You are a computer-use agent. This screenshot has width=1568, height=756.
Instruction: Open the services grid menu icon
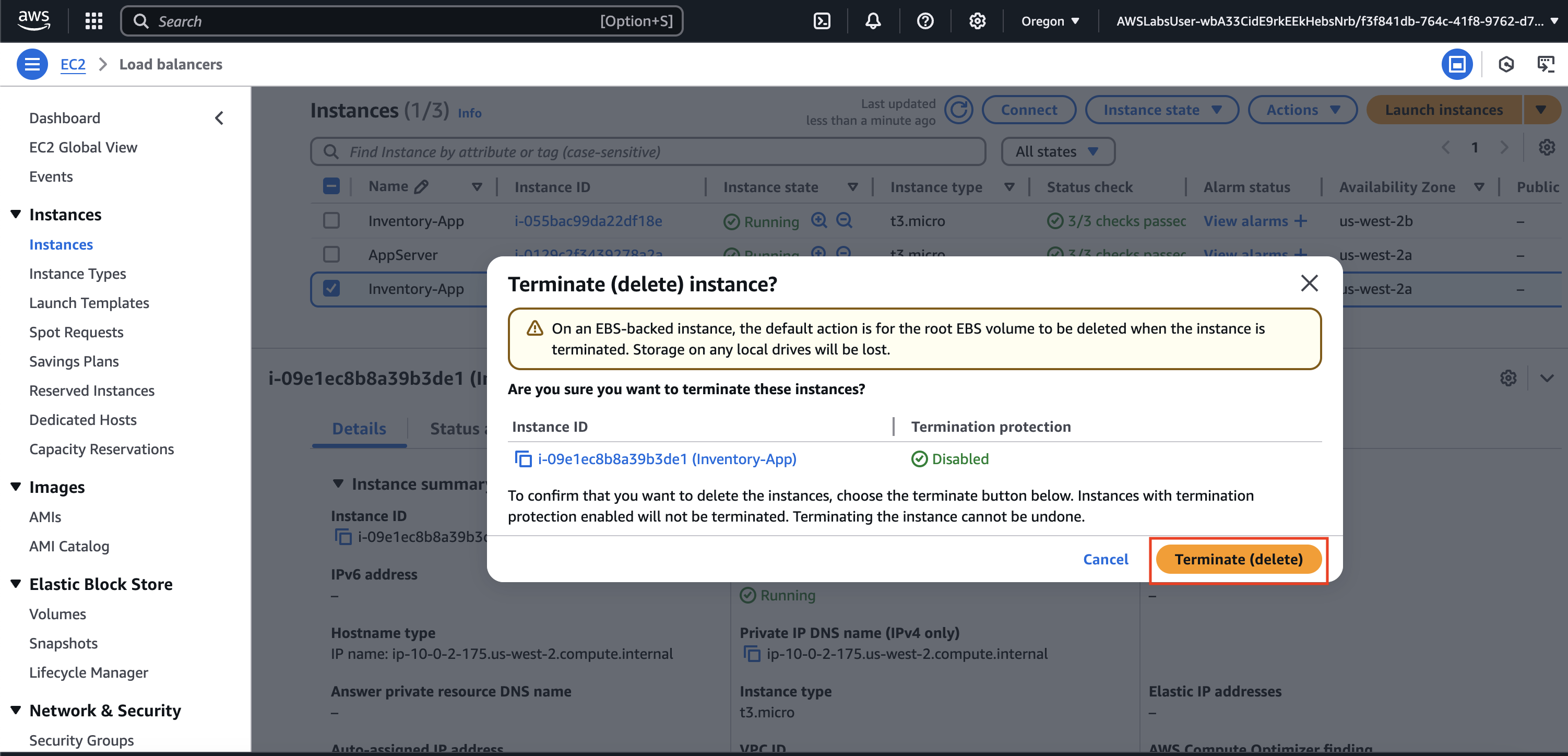pos(94,21)
